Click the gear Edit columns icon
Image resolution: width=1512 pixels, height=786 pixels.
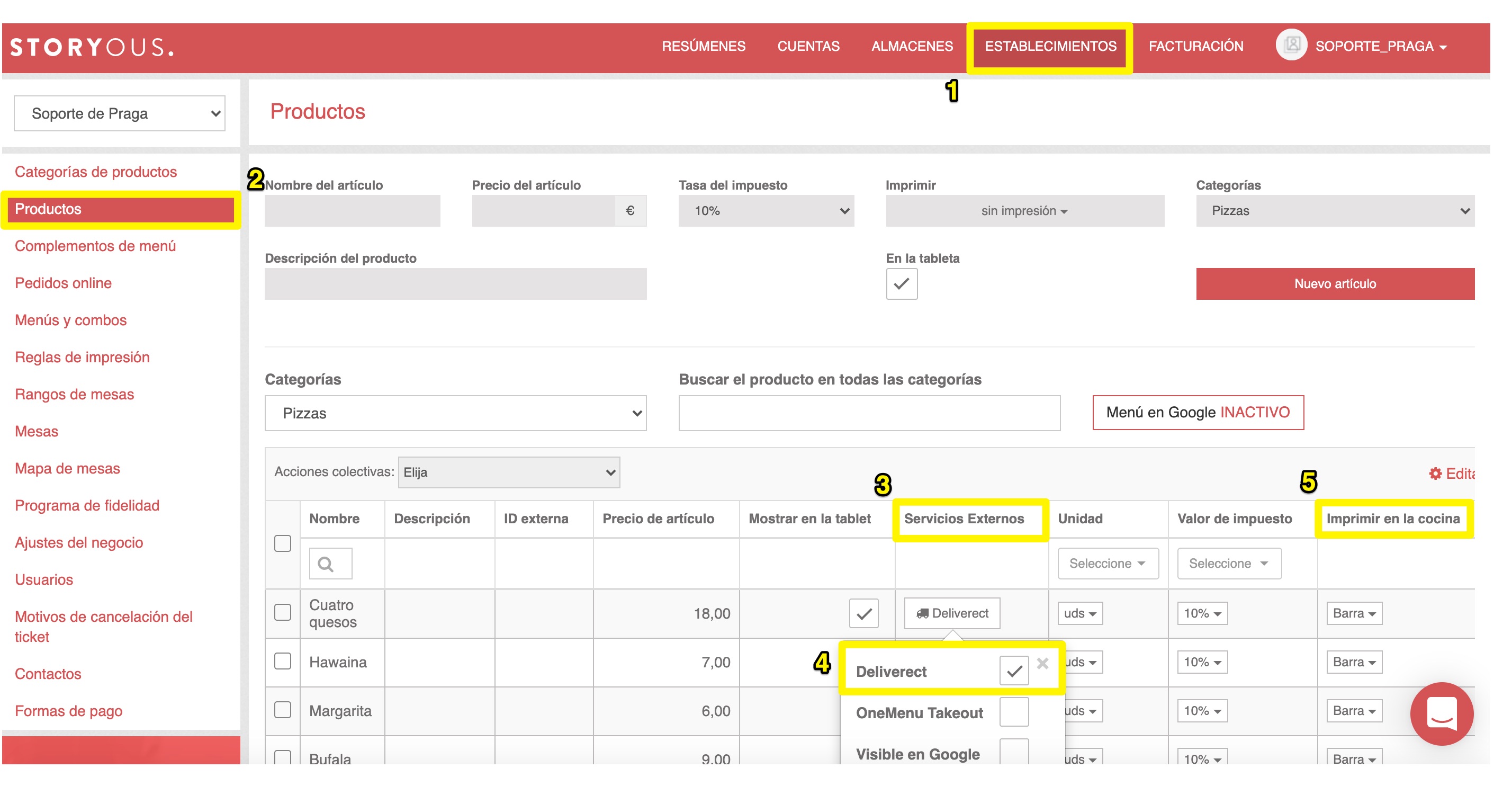[x=1435, y=473]
